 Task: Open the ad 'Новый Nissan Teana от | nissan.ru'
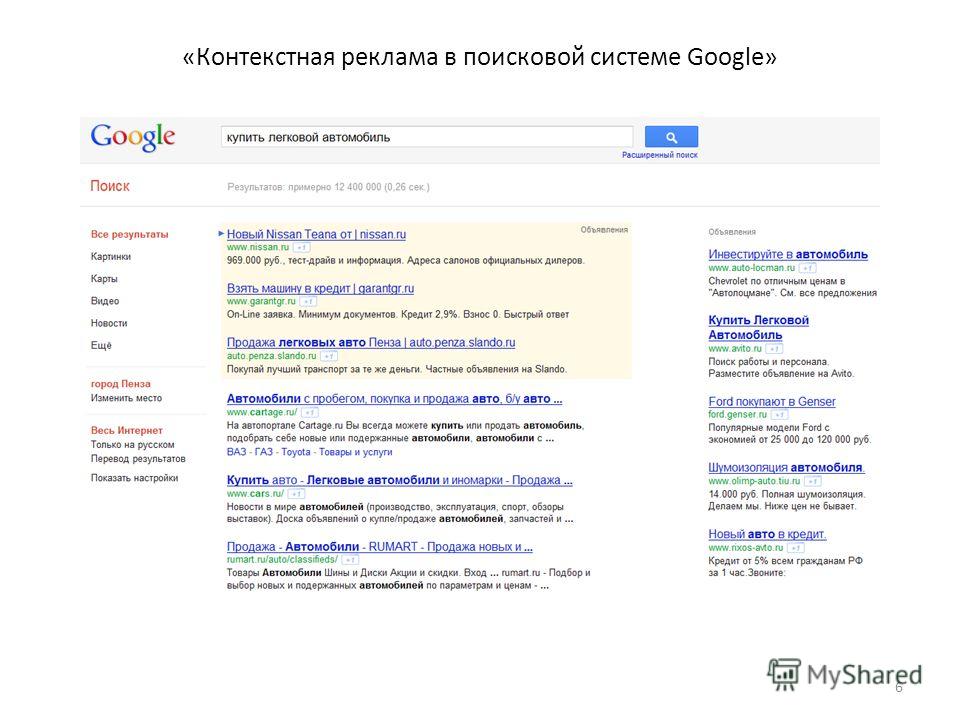point(317,234)
